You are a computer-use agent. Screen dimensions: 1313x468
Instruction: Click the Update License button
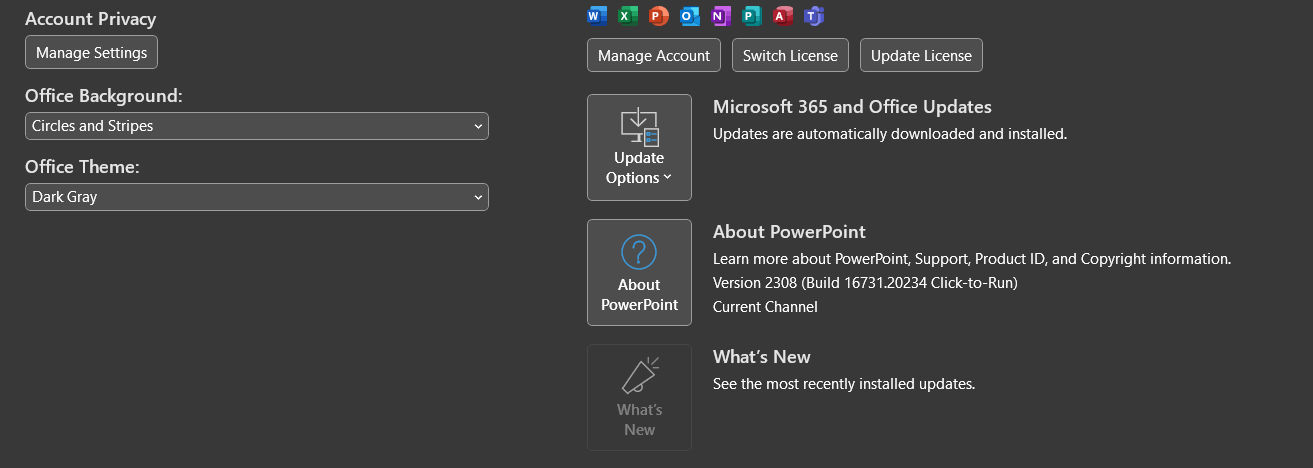pos(921,55)
